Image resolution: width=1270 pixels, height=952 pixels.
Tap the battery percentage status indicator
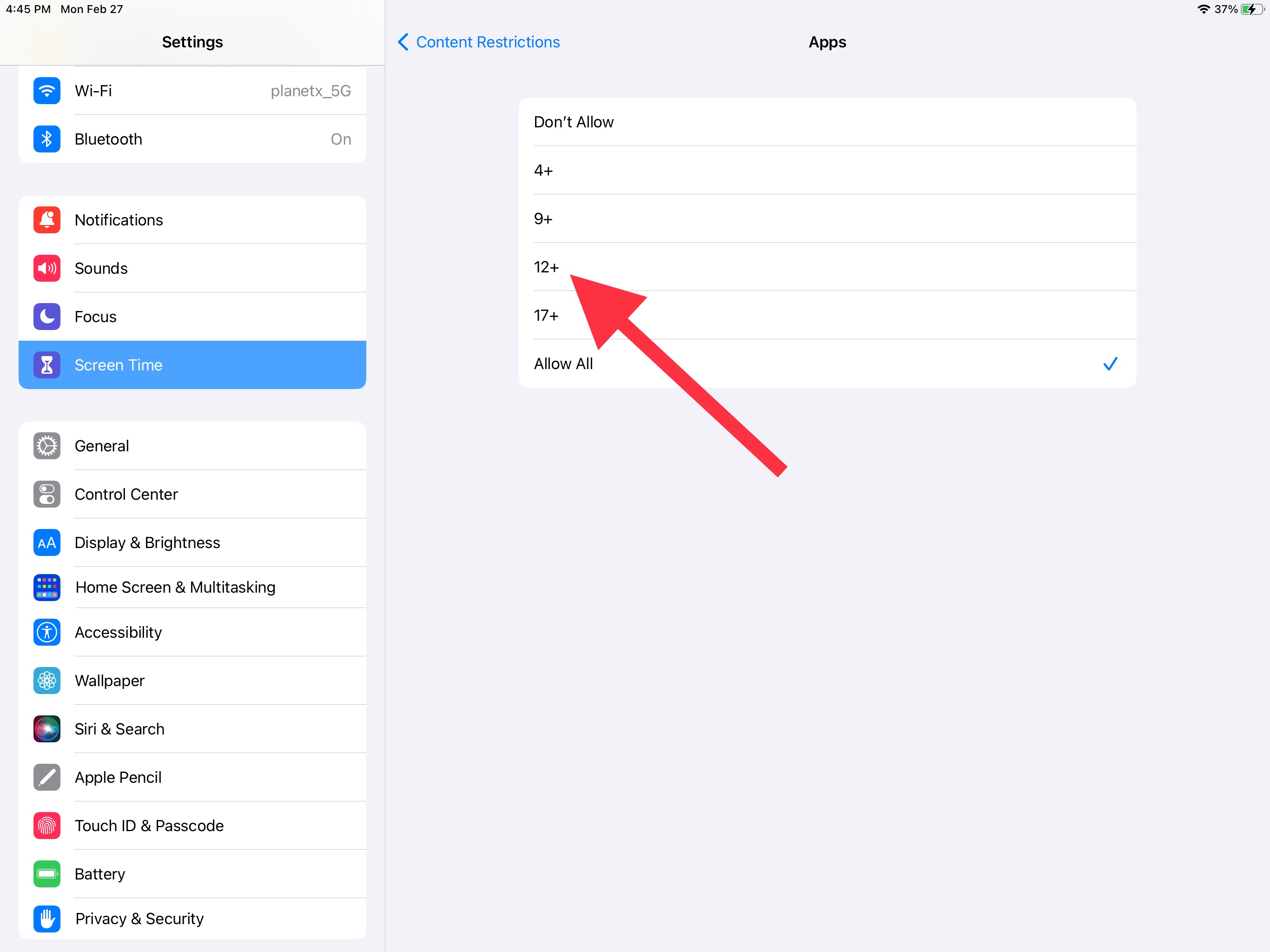(x=1225, y=9)
